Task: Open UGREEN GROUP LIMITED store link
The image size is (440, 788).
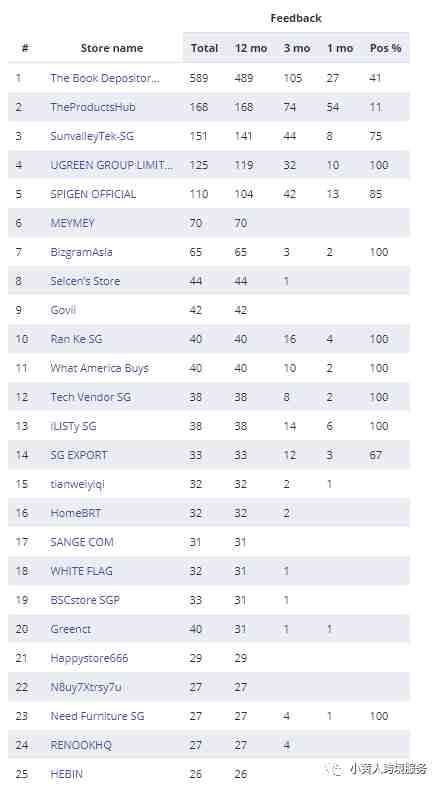Action: (112, 165)
